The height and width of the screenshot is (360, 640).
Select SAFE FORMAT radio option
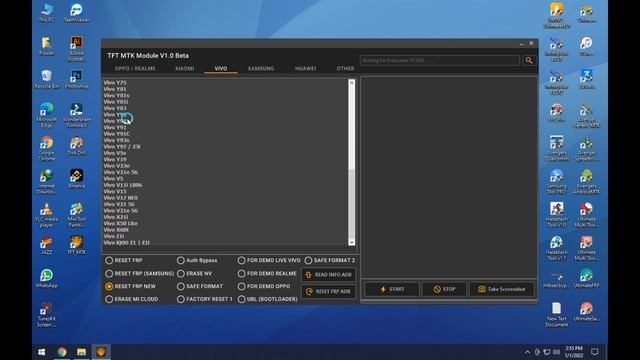pos(200,287)
